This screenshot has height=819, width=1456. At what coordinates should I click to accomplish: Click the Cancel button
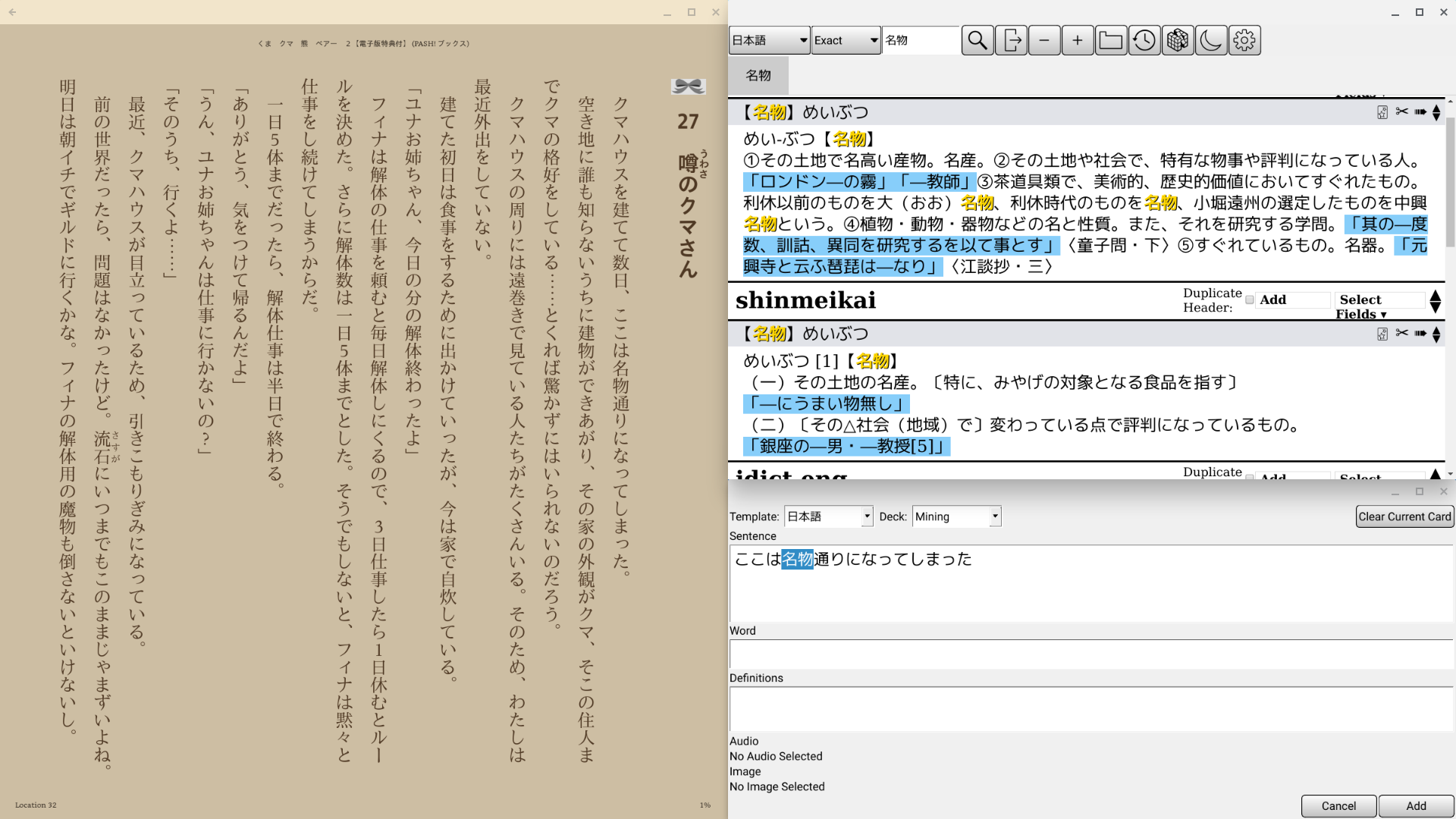coord(1338,806)
